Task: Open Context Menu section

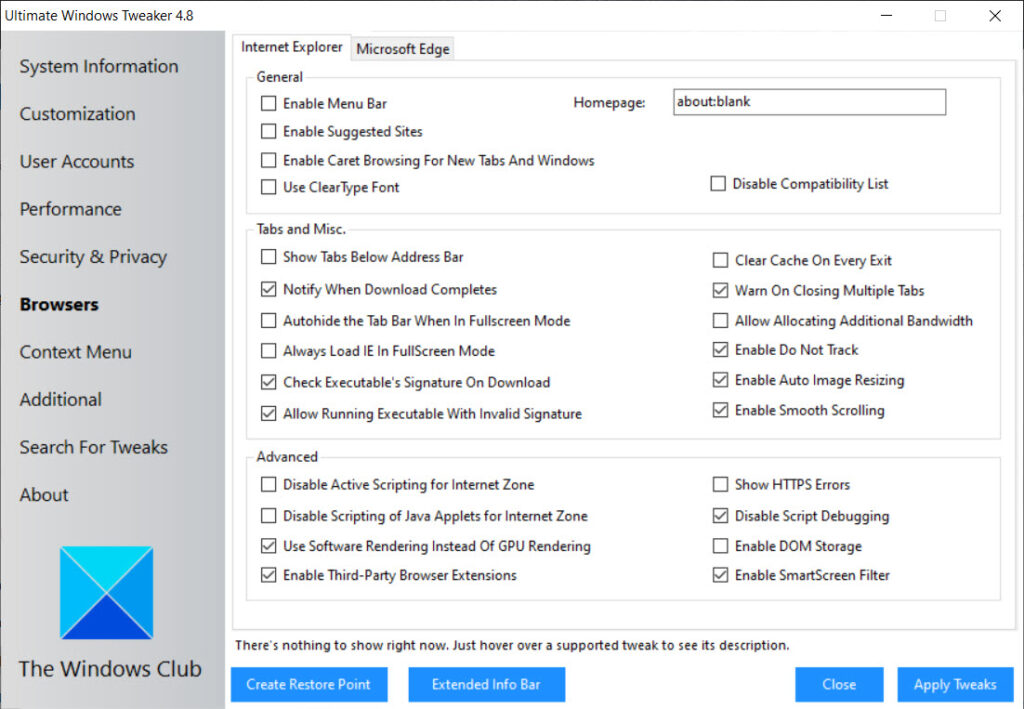Action: pos(76,352)
